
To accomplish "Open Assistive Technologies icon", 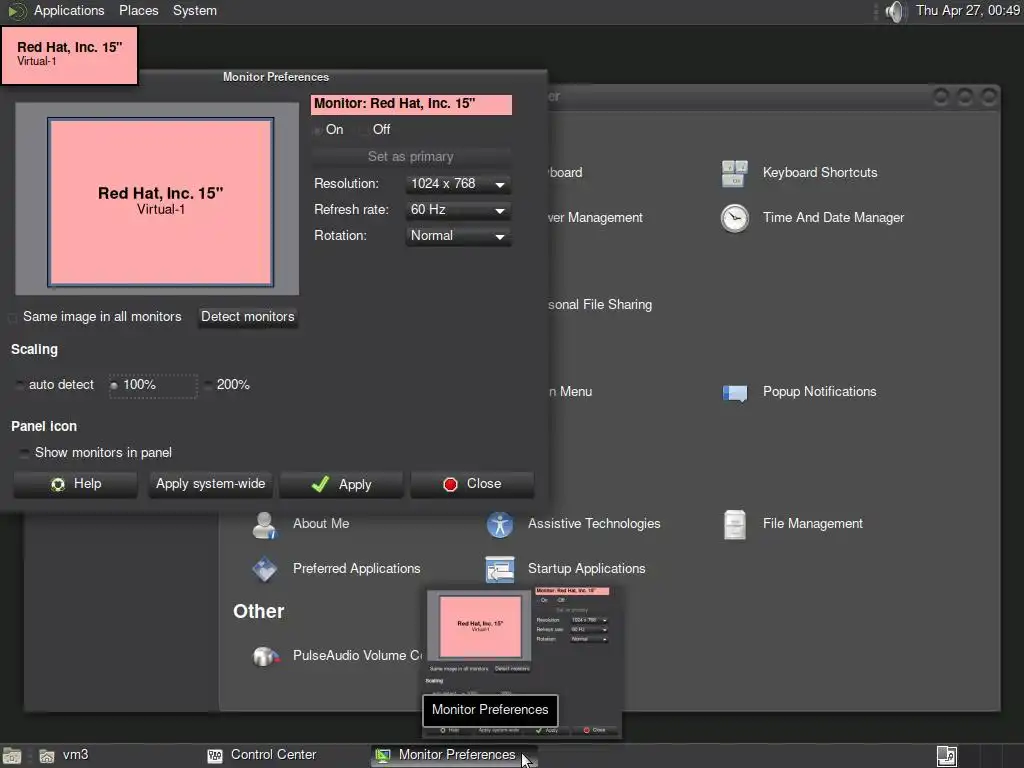I will [x=500, y=524].
